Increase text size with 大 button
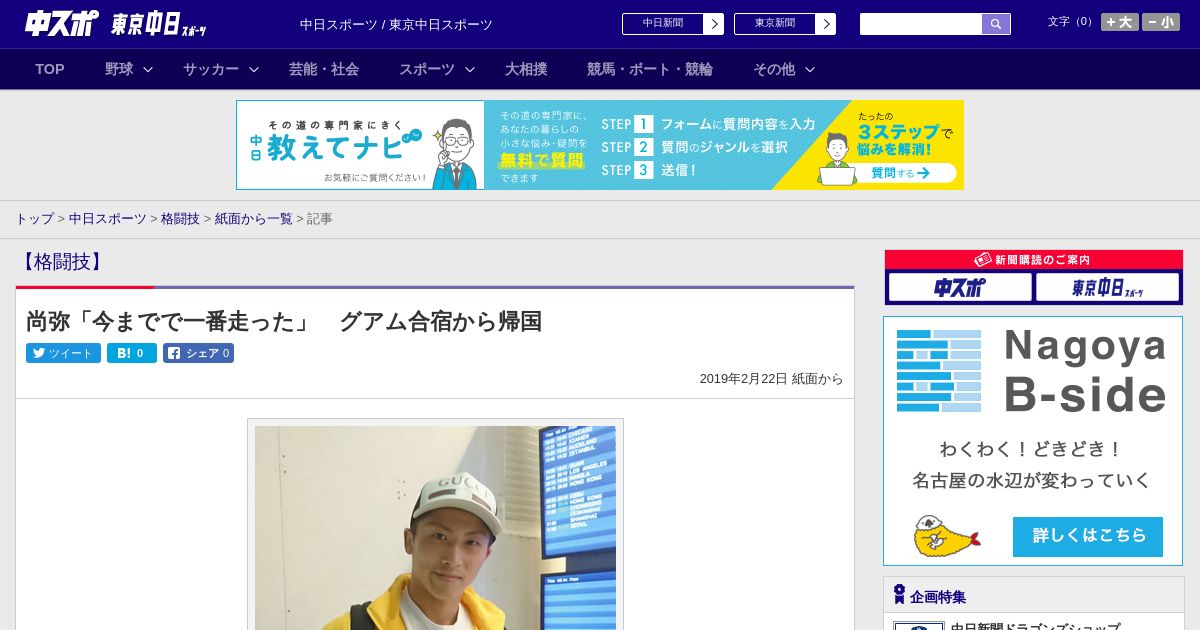The width and height of the screenshot is (1200, 630). 1120,22
